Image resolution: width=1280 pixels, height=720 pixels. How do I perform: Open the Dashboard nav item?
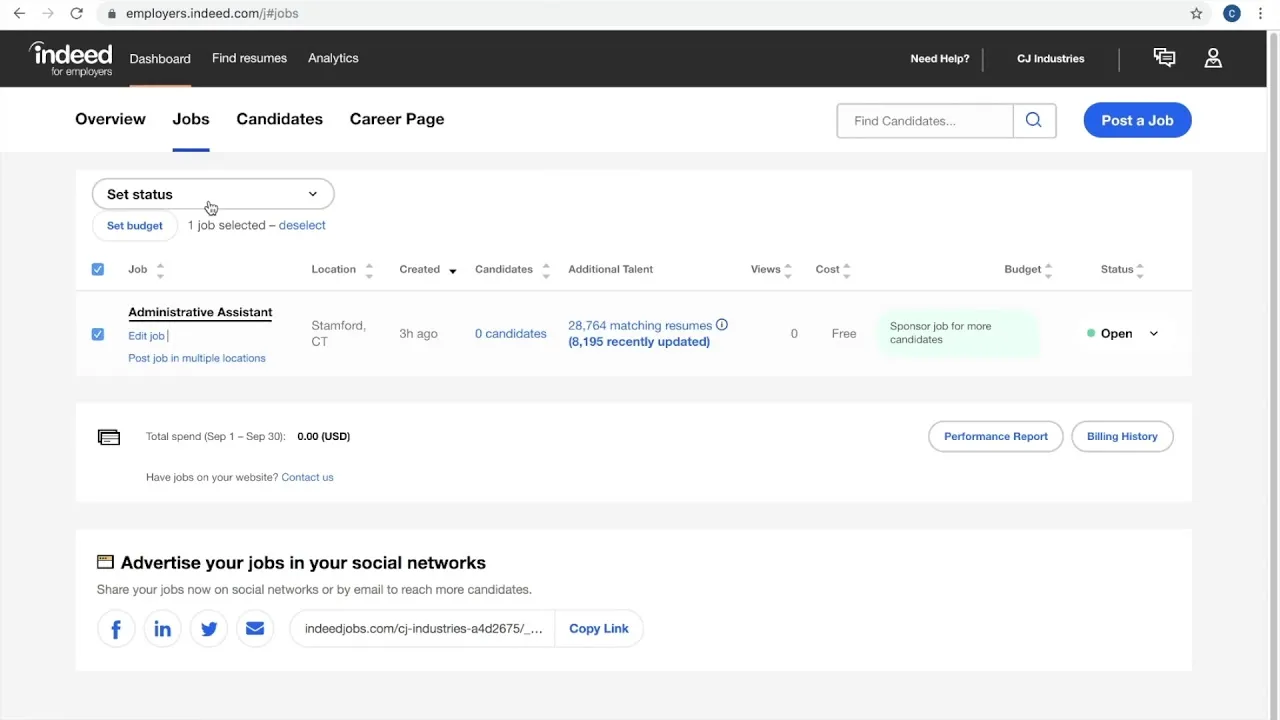coord(160,59)
